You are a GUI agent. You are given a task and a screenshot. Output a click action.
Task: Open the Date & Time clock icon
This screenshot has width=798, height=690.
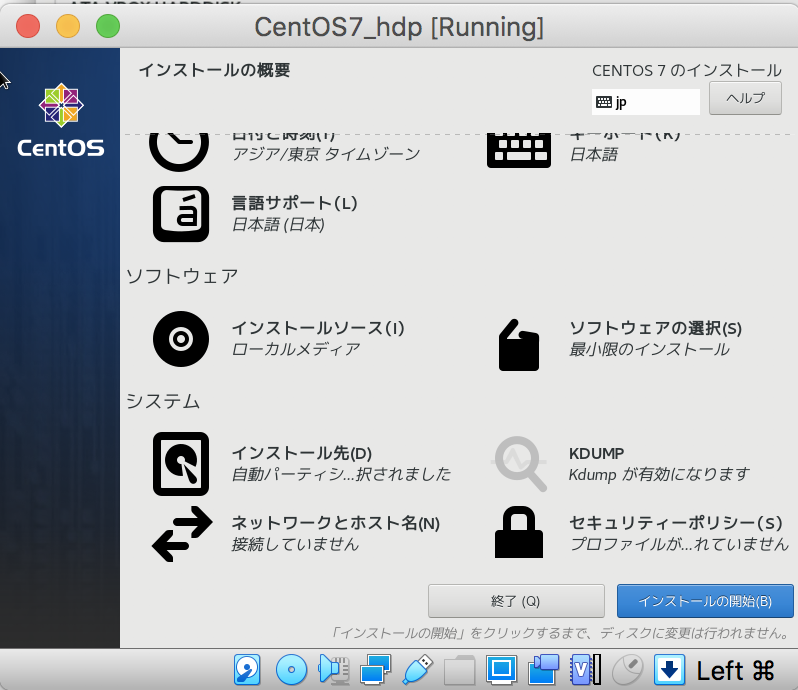(x=179, y=151)
